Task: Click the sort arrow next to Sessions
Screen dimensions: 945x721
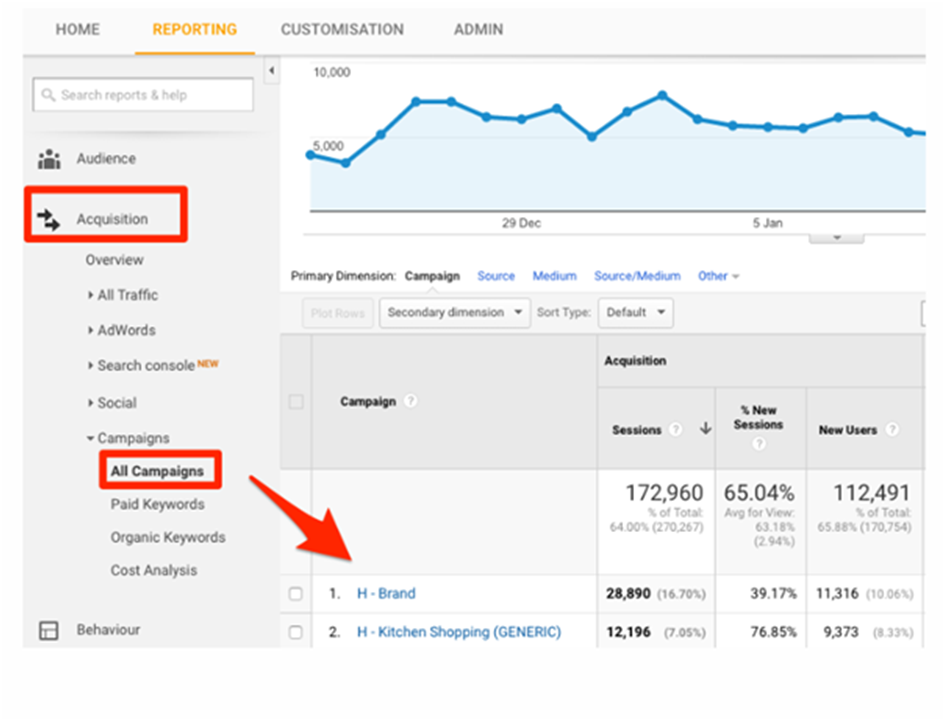Action: [x=704, y=430]
